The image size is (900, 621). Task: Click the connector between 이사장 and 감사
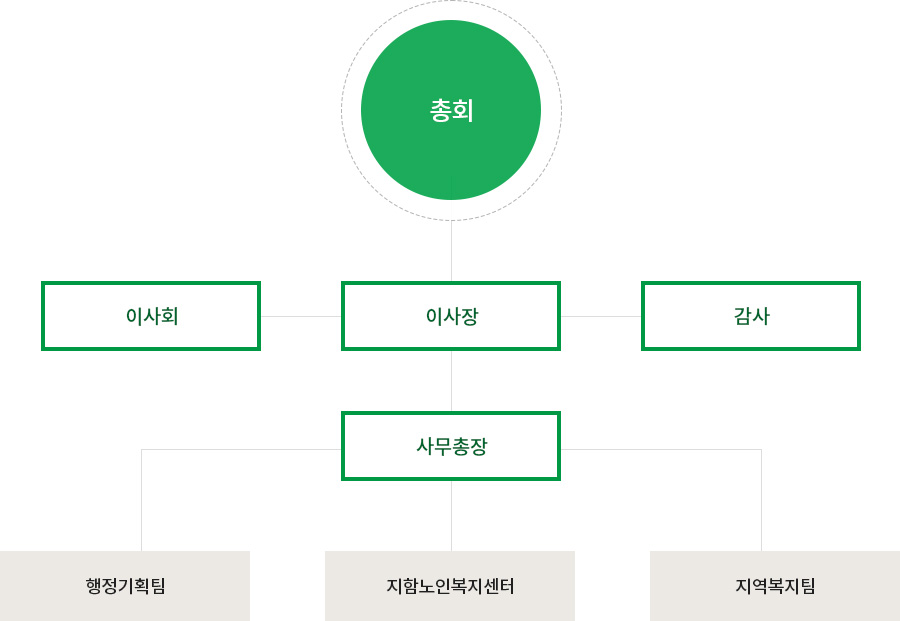coord(601,316)
